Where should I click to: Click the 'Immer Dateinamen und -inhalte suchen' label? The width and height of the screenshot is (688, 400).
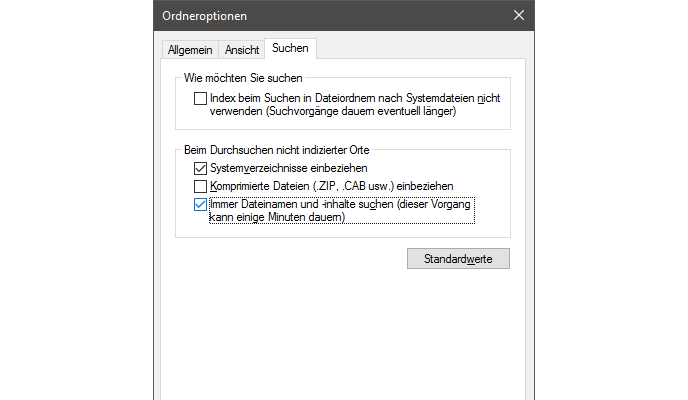click(x=300, y=204)
